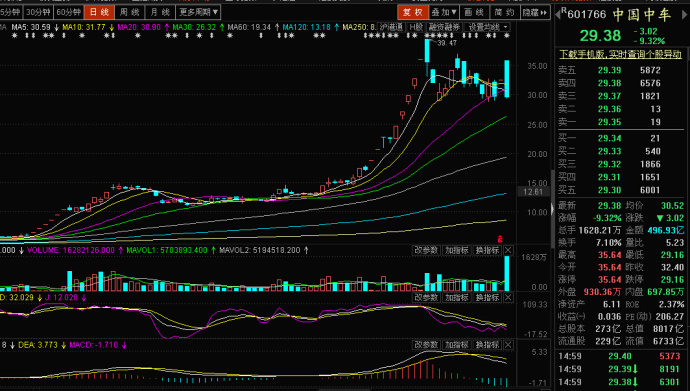The height and width of the screenshot is (391, 690).
Task: Open the 下载手机版 download link
Action: click(620, 55)
